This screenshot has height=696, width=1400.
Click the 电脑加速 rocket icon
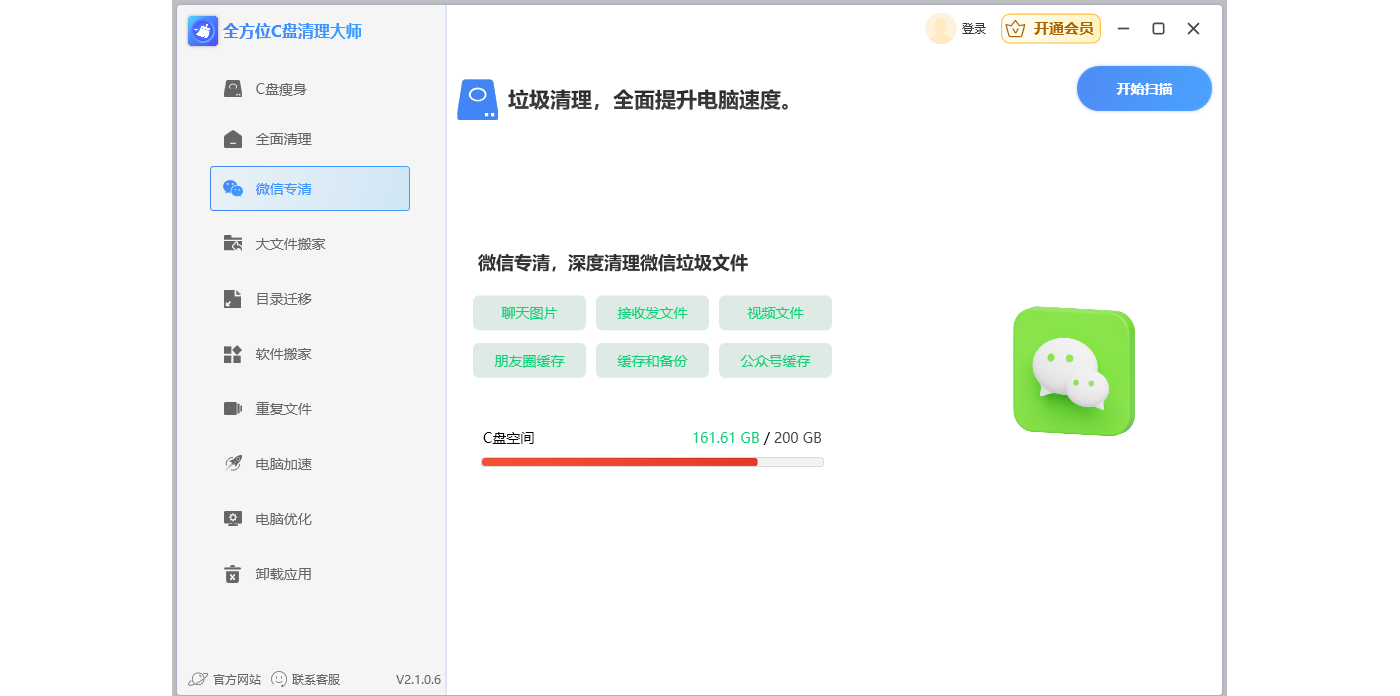[233, 464]
